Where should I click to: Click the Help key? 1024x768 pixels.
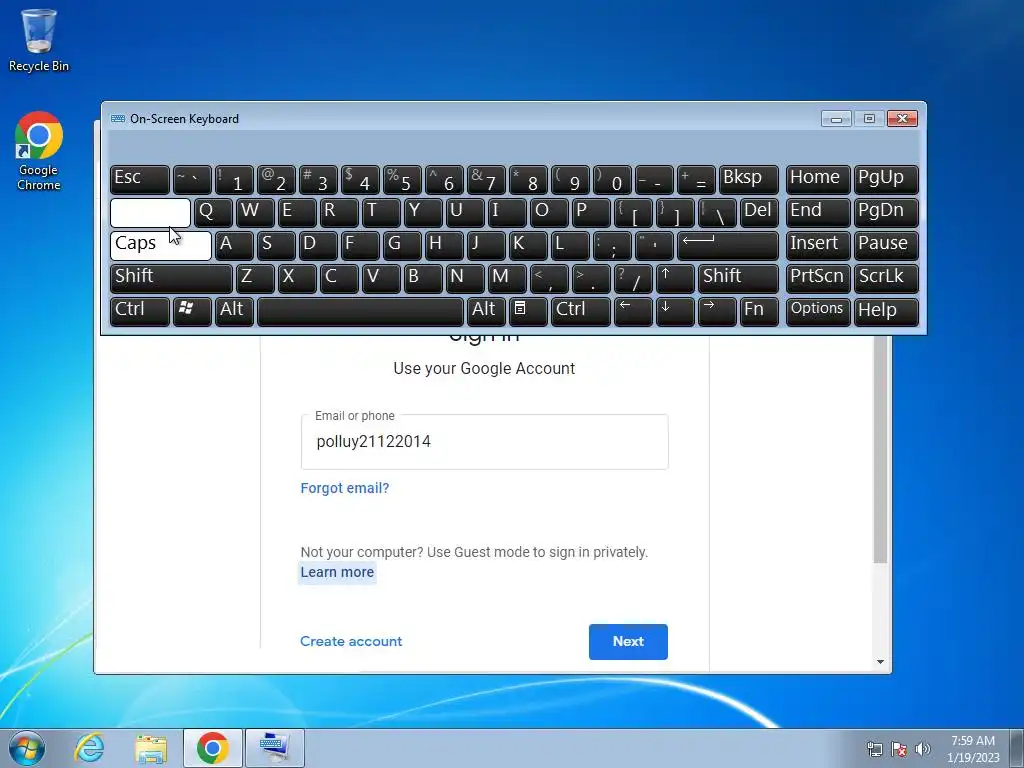pyautogui.click(x=886, y=311)
